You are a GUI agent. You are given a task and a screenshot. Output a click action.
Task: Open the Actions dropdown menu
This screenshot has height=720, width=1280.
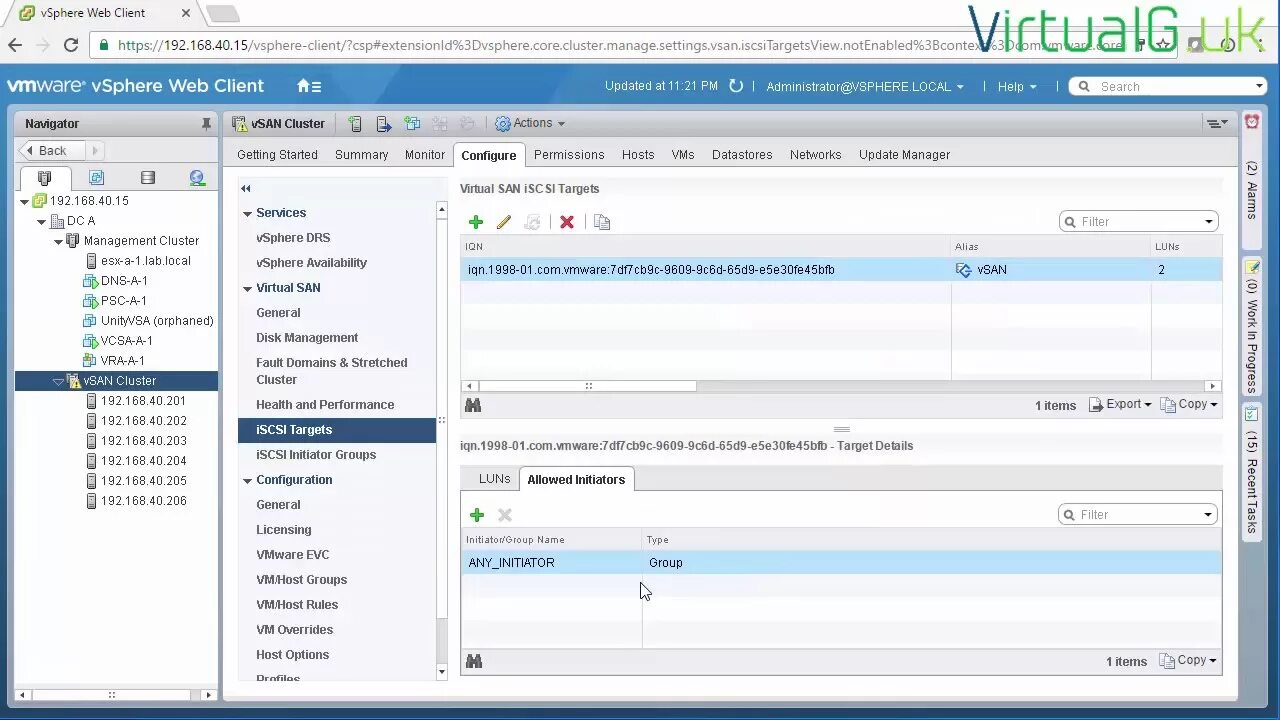pyautogui.click(x=530, y=123)
